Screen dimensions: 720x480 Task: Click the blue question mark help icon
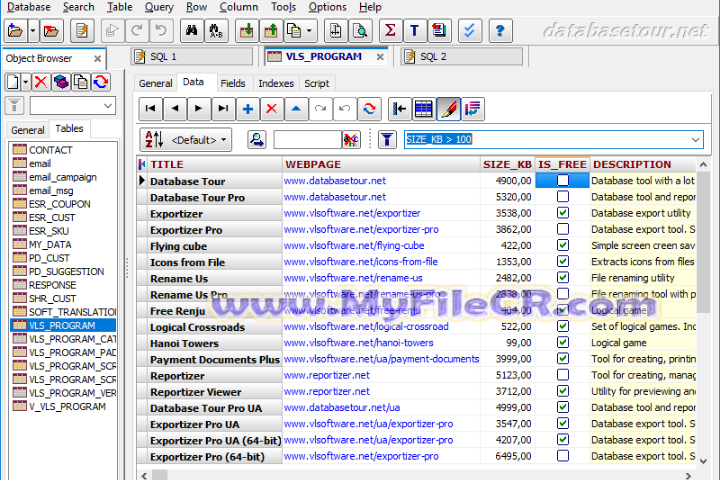[x=500, y=31]
